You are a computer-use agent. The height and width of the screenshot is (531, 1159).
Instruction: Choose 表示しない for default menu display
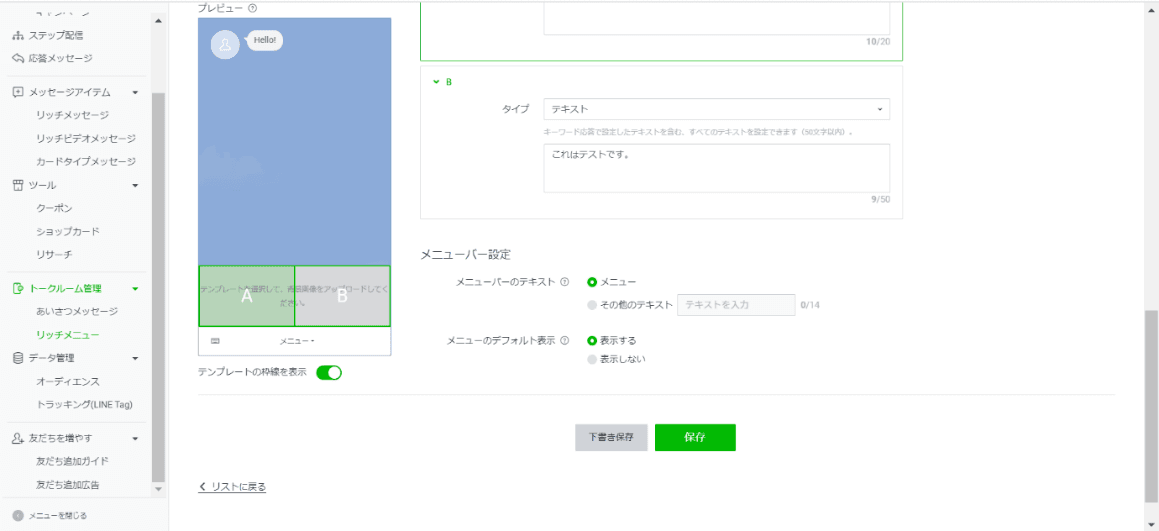(x=592, y=359)
